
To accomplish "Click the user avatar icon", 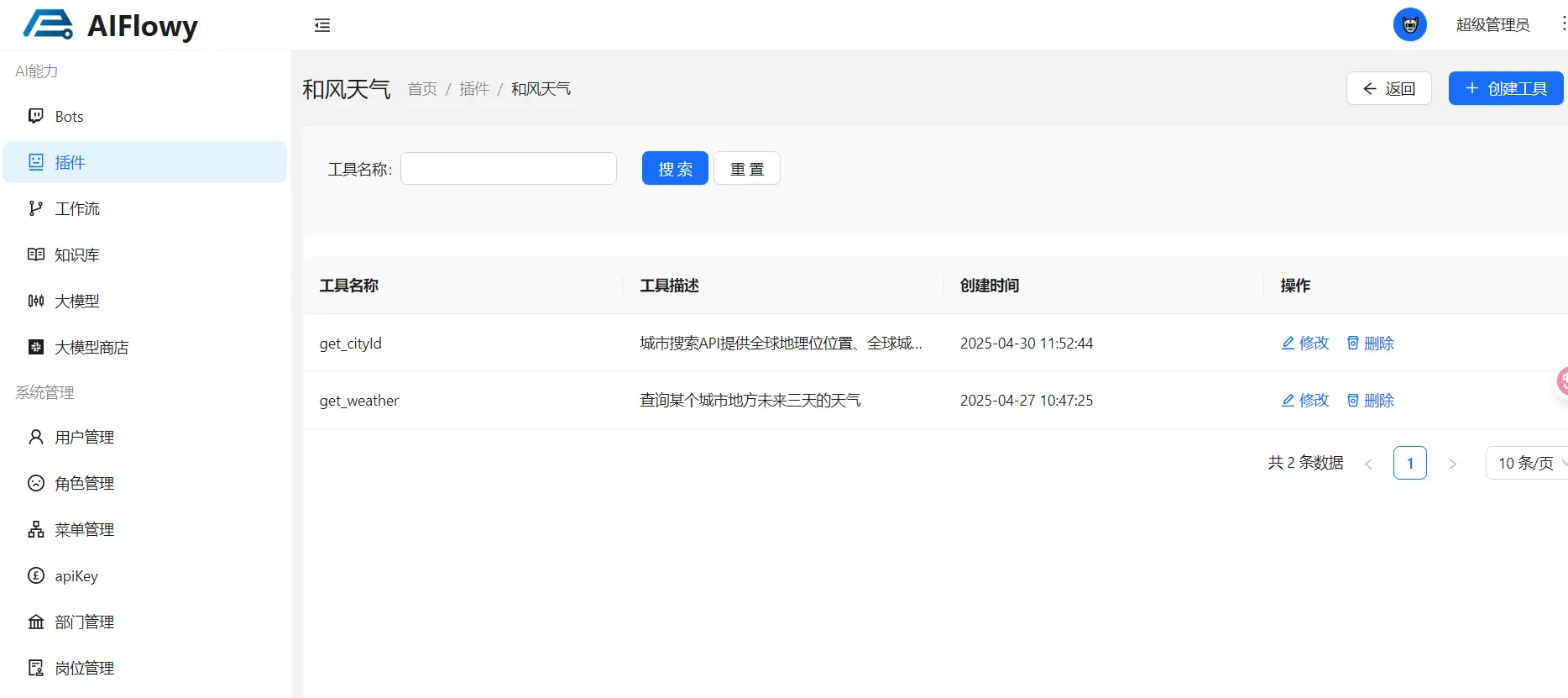I will click(x=1410, y=24).
